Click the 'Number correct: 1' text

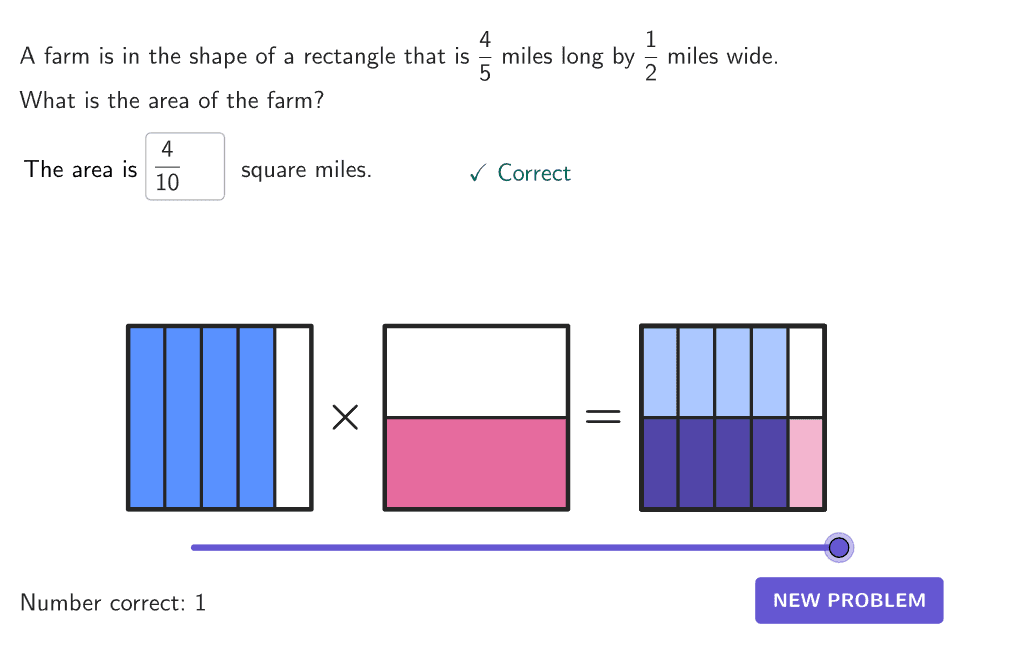pyautogui.click(x=113, y=603)
